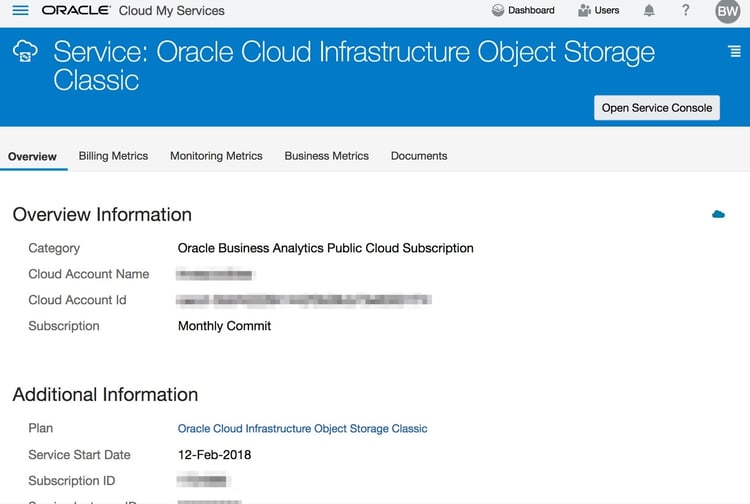Image resolution: width=750 pixels, height=504 pixels.
Task: Click the 'Service Start Date' label
Action: pos(79,455)
